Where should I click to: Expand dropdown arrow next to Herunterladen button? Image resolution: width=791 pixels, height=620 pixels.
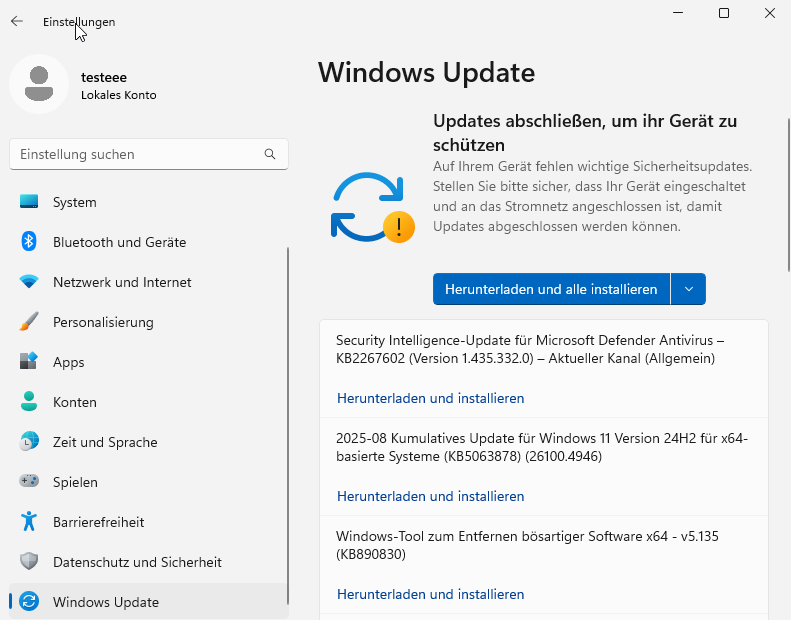tap(688, 289)
